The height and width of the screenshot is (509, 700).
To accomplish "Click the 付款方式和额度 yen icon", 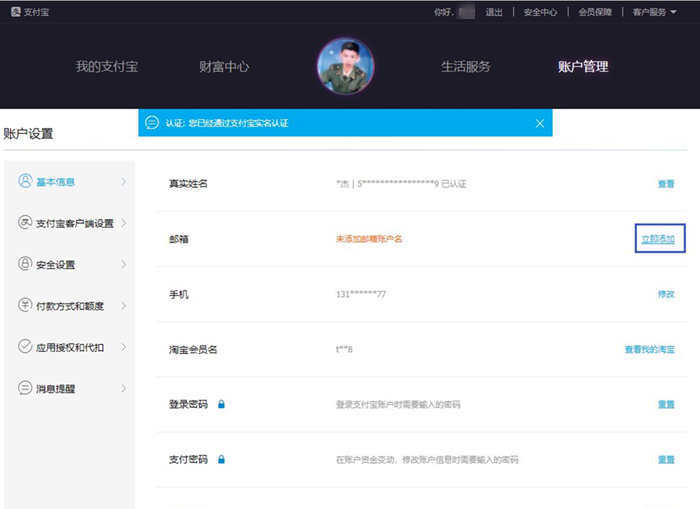I will (x=25, y=305).
